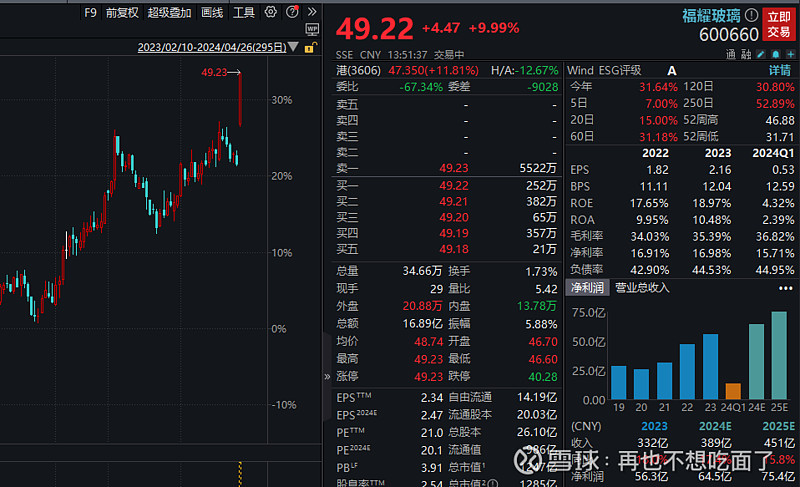
Task: Click the 跌停 limit-down price 40.28
Action: pyautogui.click(x=543, y=376)
